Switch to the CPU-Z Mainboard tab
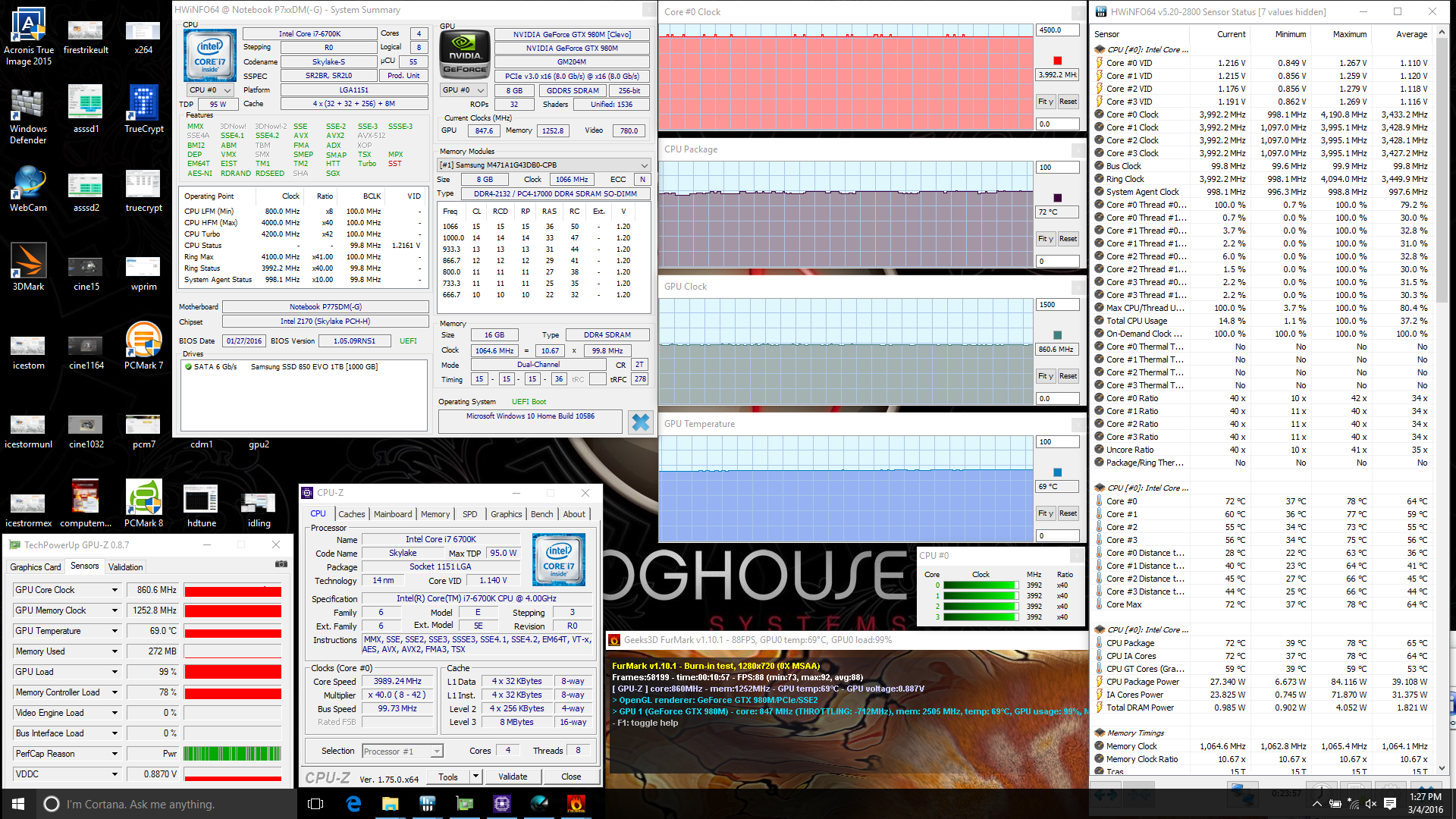 [393, 514]
